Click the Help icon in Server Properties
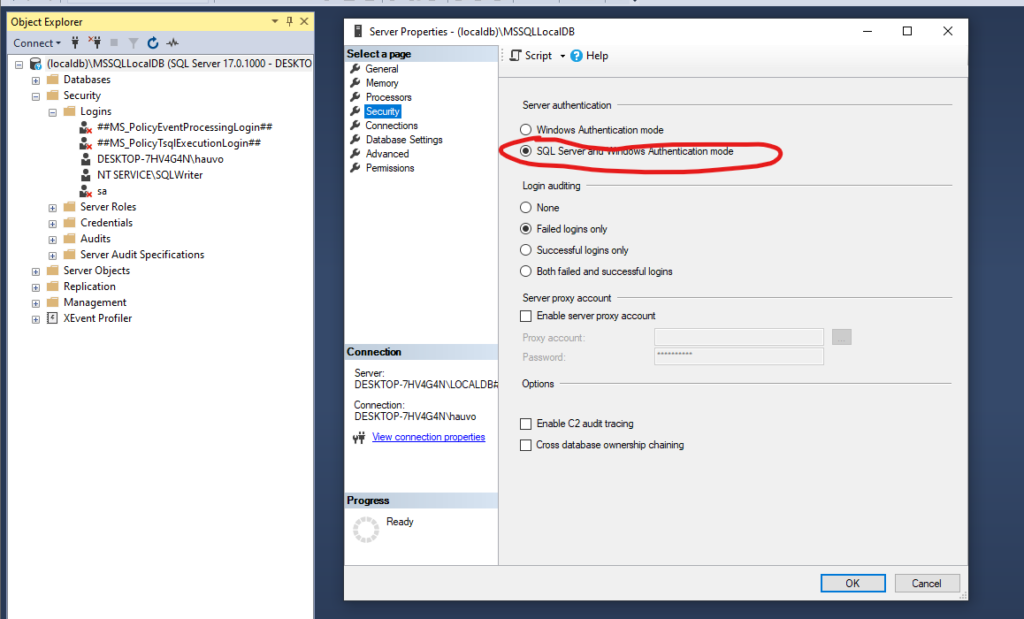Screen dimensions: 1024x619 coord(577,56)
